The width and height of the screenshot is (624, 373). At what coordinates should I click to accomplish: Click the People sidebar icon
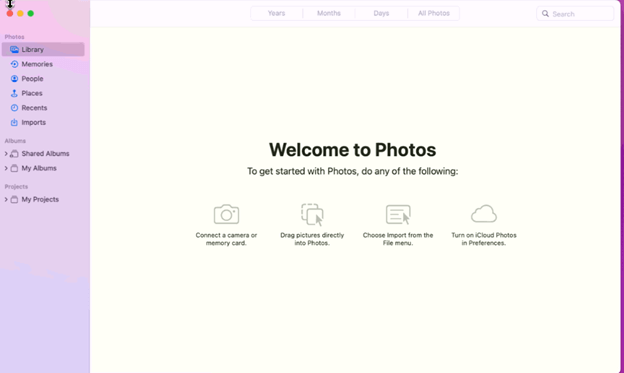coord(14,78)
